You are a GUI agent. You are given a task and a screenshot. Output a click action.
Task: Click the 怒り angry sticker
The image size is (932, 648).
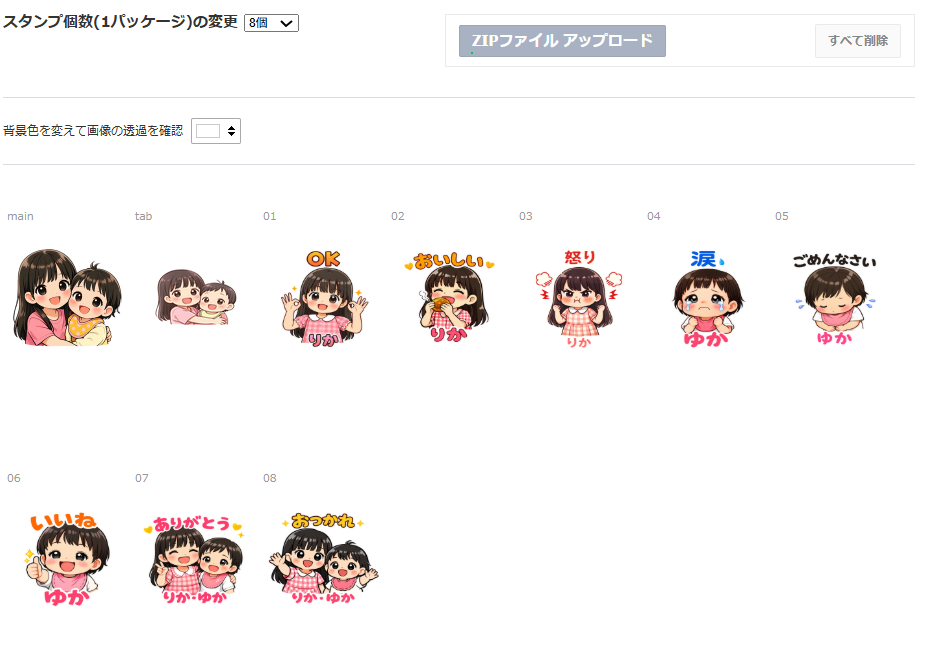click(x=579, y=298)
